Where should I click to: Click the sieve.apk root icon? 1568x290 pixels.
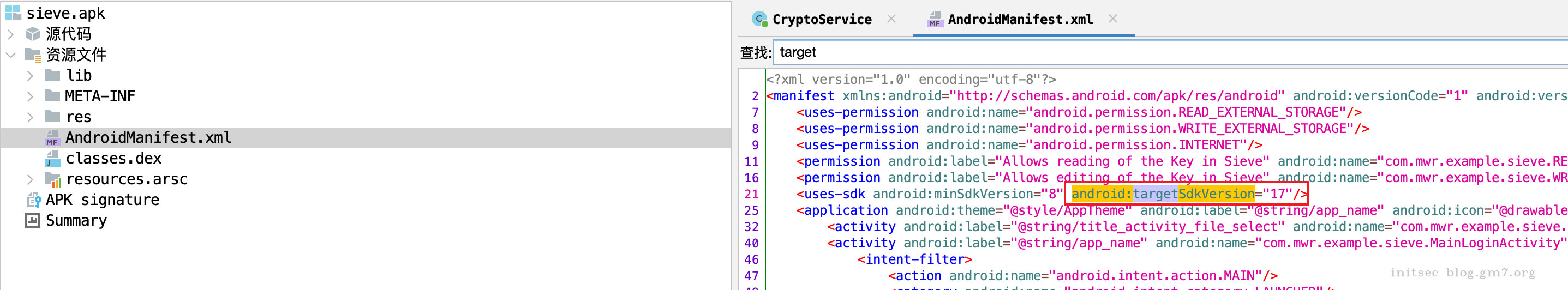[x=13, y=13]
